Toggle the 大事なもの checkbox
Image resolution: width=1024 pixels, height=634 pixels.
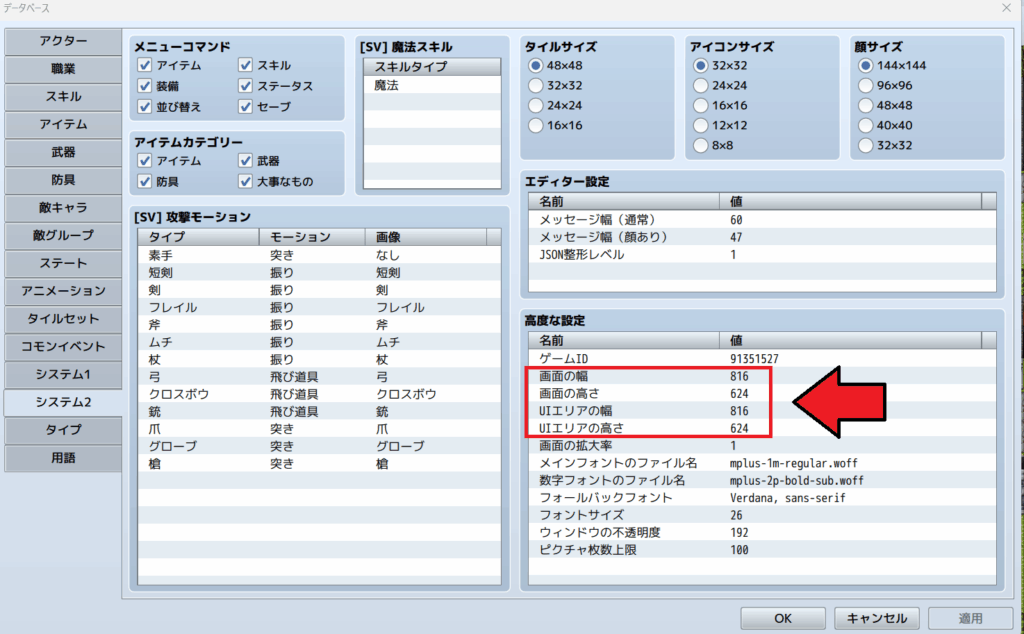pos(246,182)
